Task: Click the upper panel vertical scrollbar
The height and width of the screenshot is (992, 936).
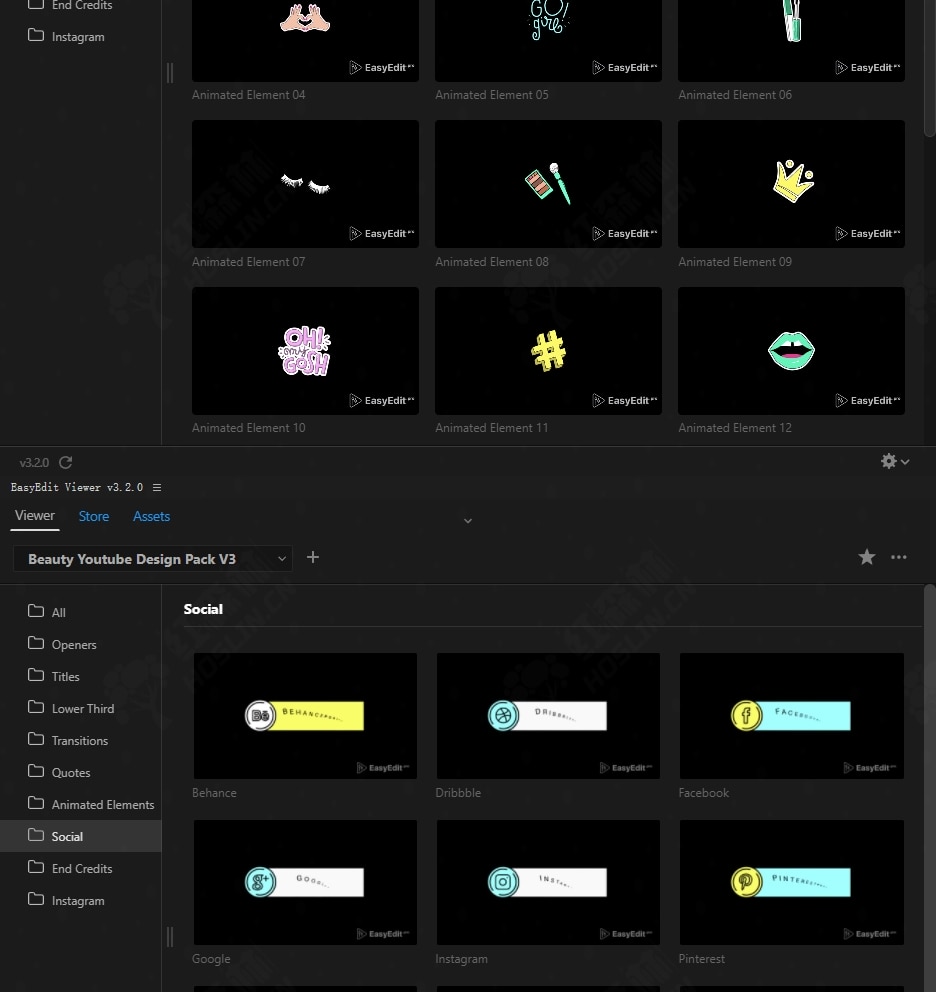Action: click(x=929, y=68)
